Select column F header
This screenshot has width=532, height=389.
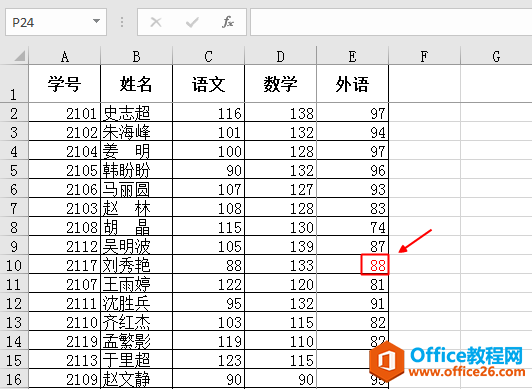pos(424,56)
